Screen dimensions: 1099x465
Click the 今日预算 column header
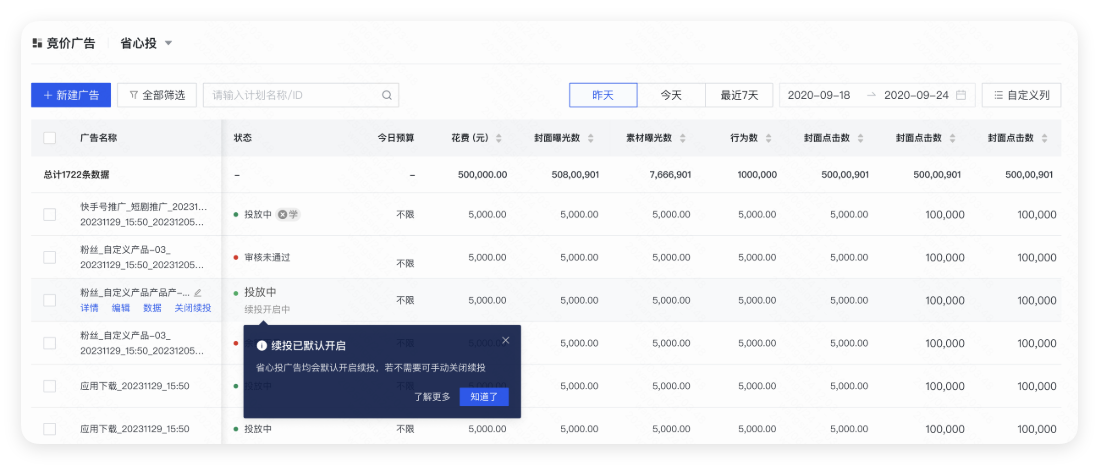click(396, 138)
